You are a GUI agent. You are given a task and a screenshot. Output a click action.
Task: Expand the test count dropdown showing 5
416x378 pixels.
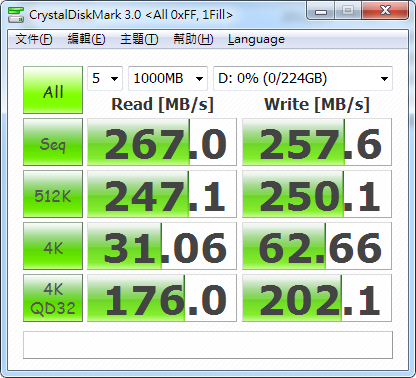tap(105, 79)
